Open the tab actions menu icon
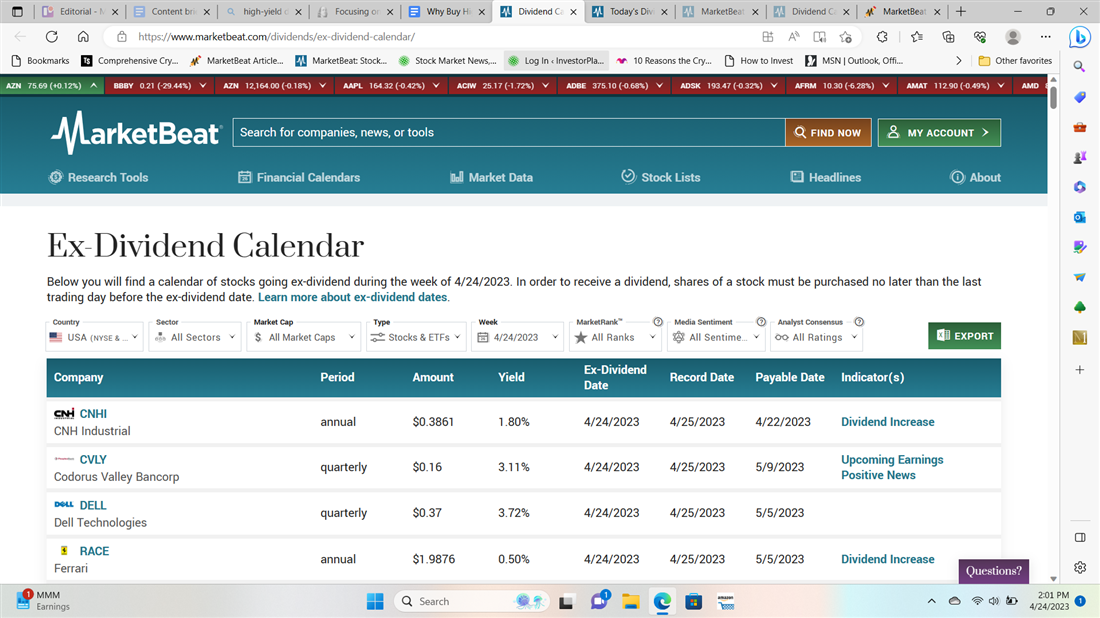 [18, 11]
